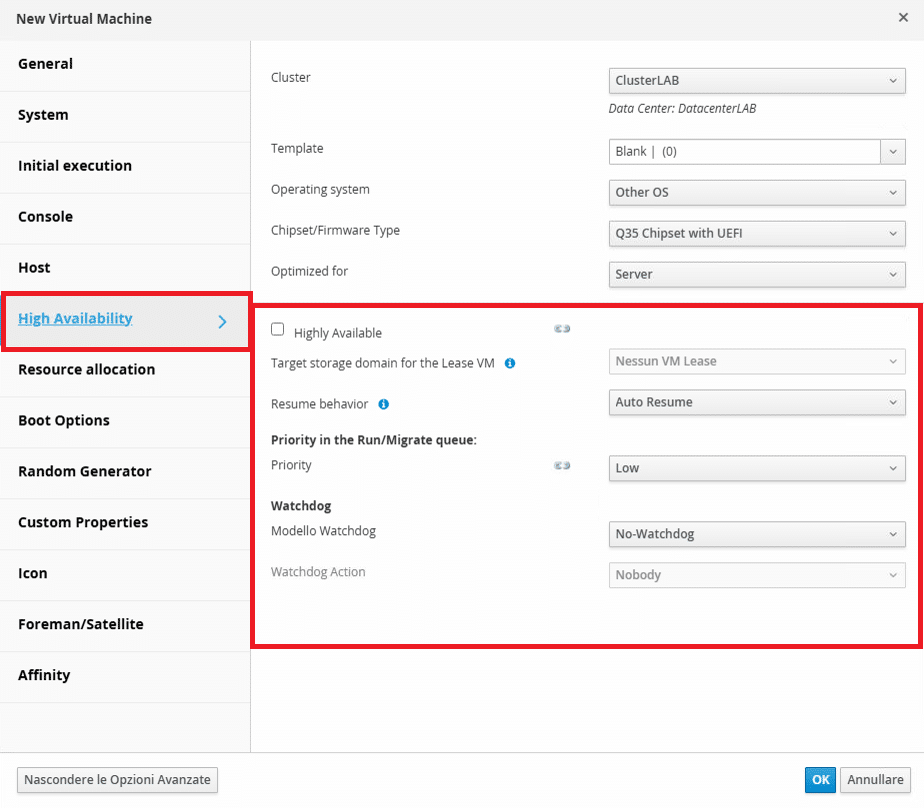Click link icon beside Priority label
The height and width of the screenshot is (808, 924).
coord(562,466)
